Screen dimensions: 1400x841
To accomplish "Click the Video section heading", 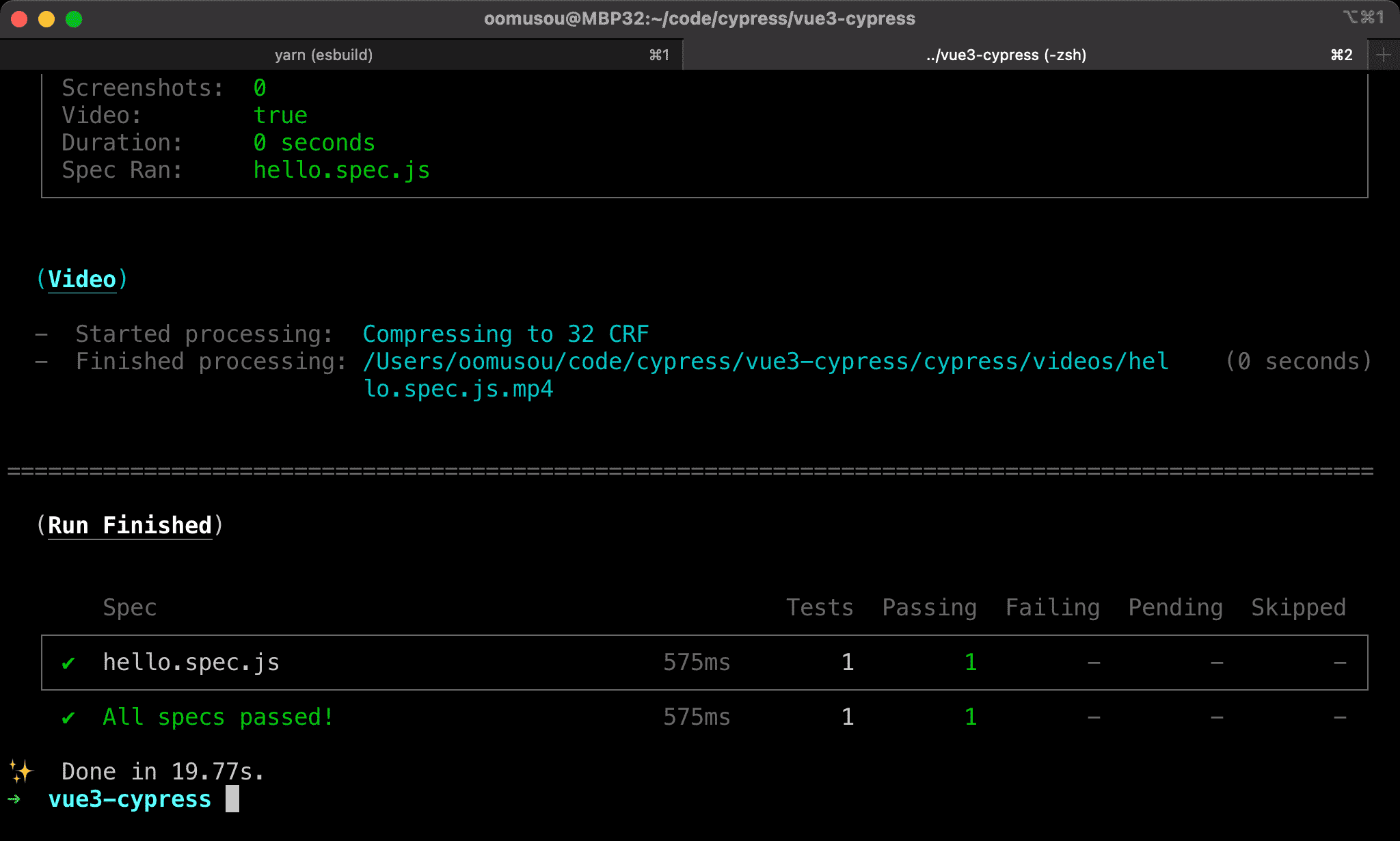I will click(x=82, y=279).
